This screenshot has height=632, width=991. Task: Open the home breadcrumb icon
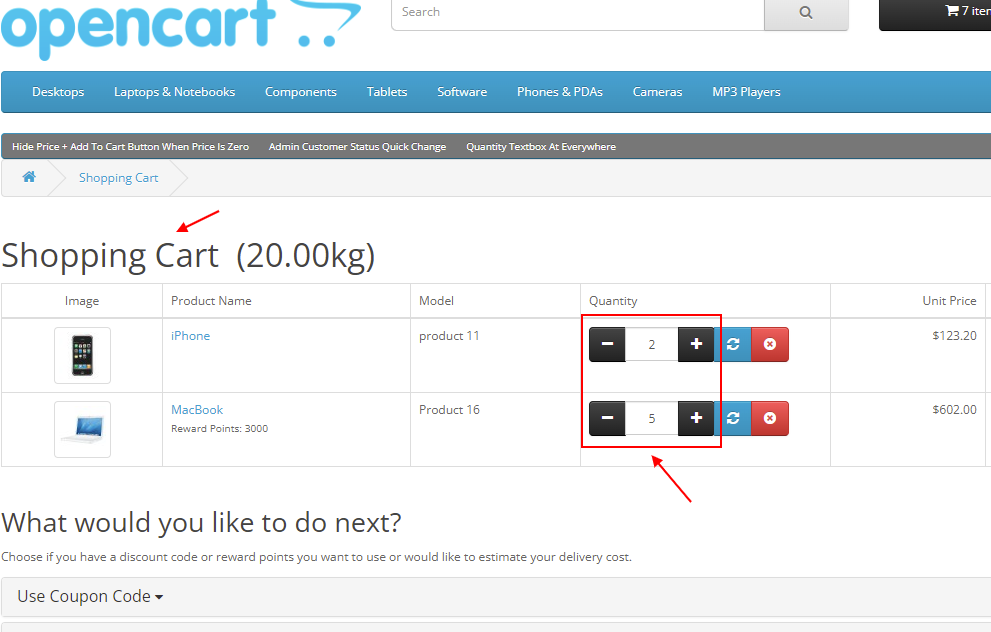tap(29, 177)
